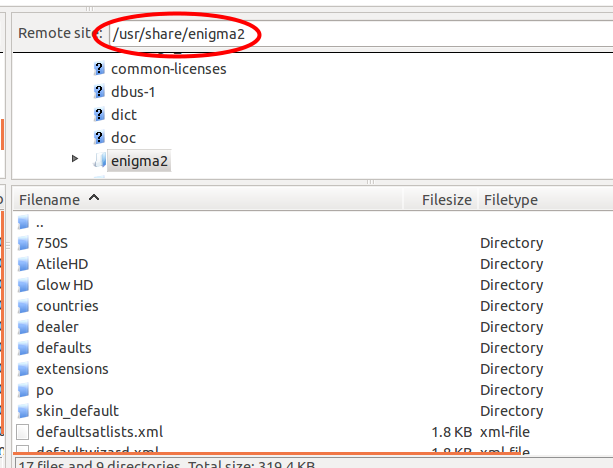The image size is (613, 468).
Task: Select the extensions directory row
Action: (313, 369)
